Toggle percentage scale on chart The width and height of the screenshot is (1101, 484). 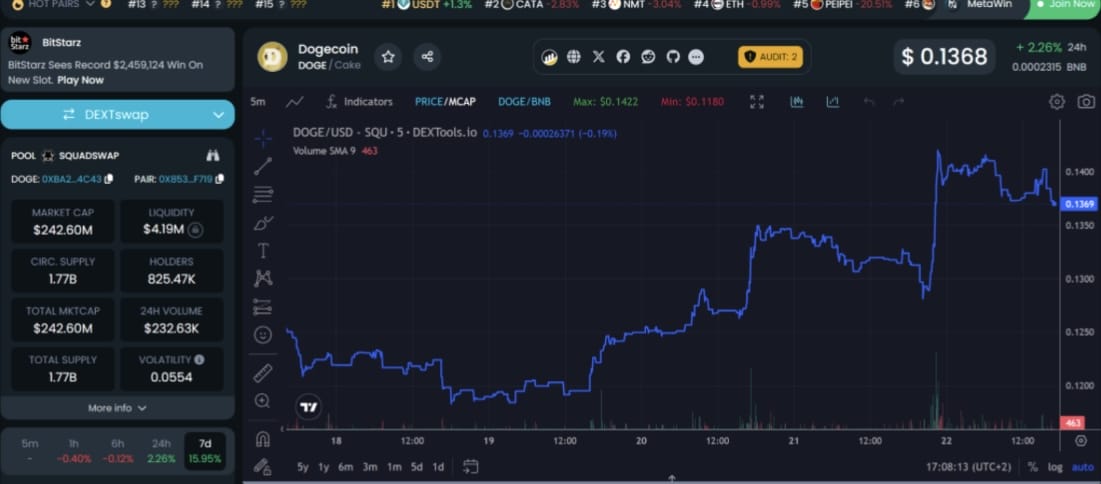(x=1033, y=466)
